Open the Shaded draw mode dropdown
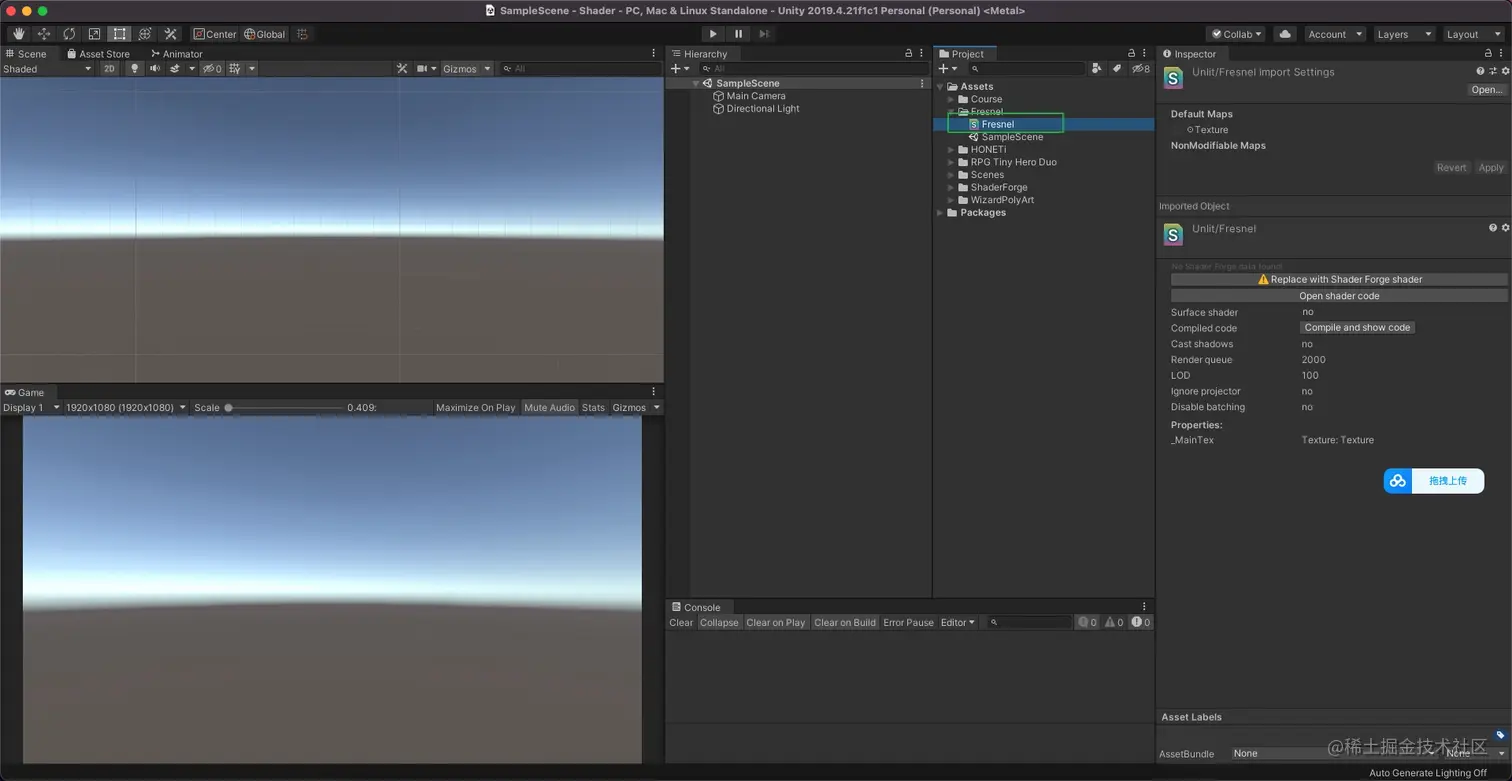The width and height of the screenshot is (1512, 781). click(x=47, y=69)
